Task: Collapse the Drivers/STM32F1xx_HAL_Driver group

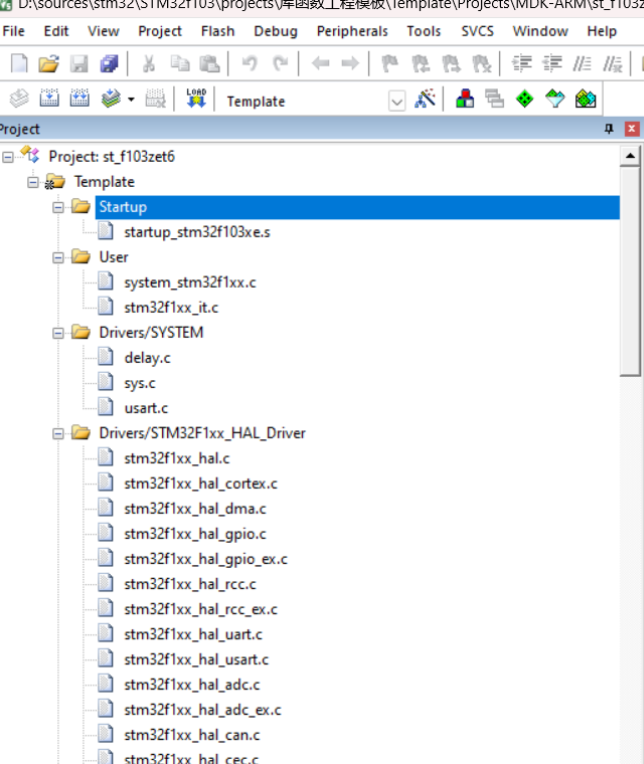Action: [58, 434]
